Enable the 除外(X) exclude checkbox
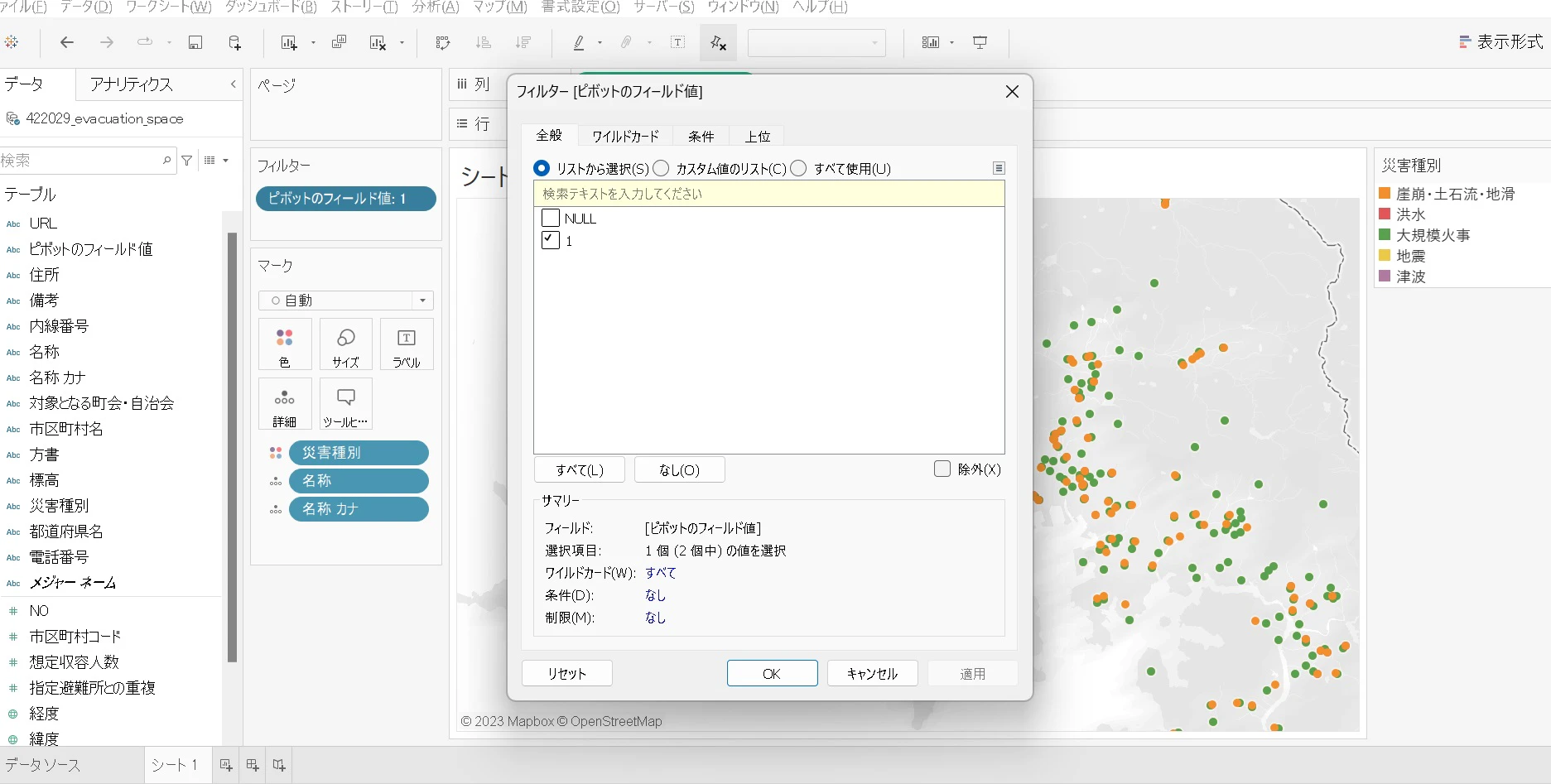This screenshot has height=784, width=1551. (x=942, y=469)
